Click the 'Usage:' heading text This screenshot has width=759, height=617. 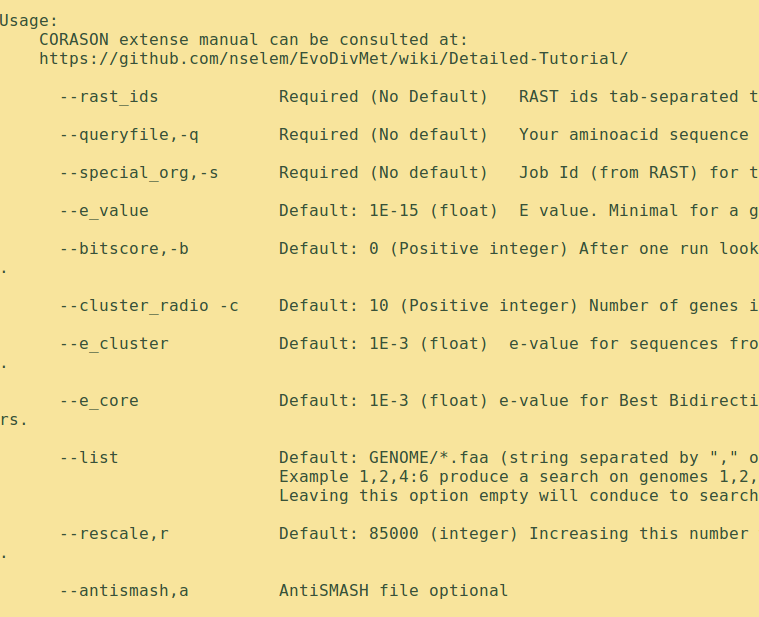[x=29, y=21]
